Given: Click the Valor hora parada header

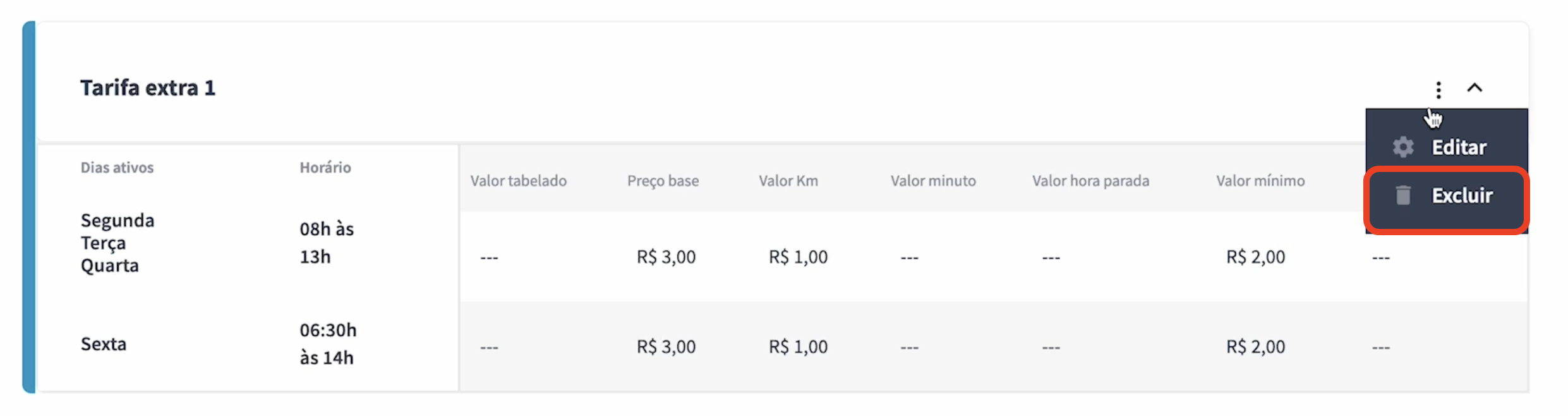Looking at the screenshot, I should click(x=1090, y=181).
